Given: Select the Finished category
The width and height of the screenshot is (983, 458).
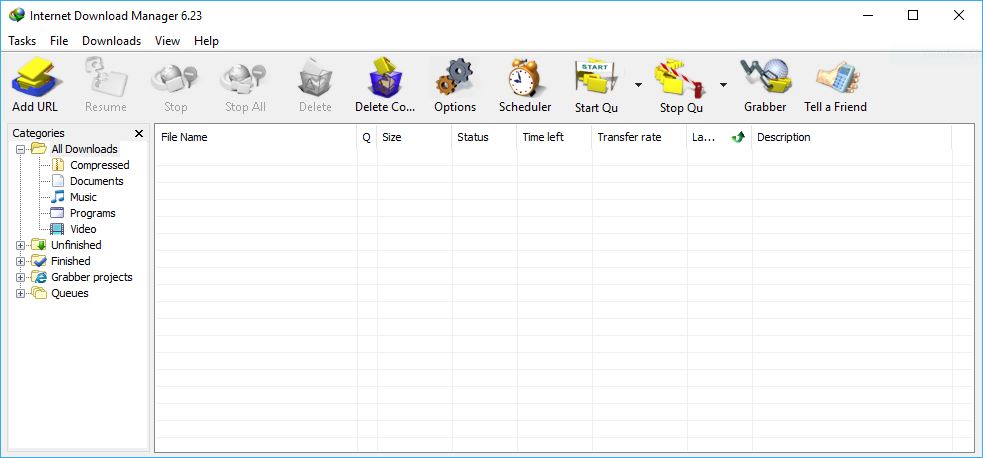Looking at the screenshot, I should tap(71, 261).
